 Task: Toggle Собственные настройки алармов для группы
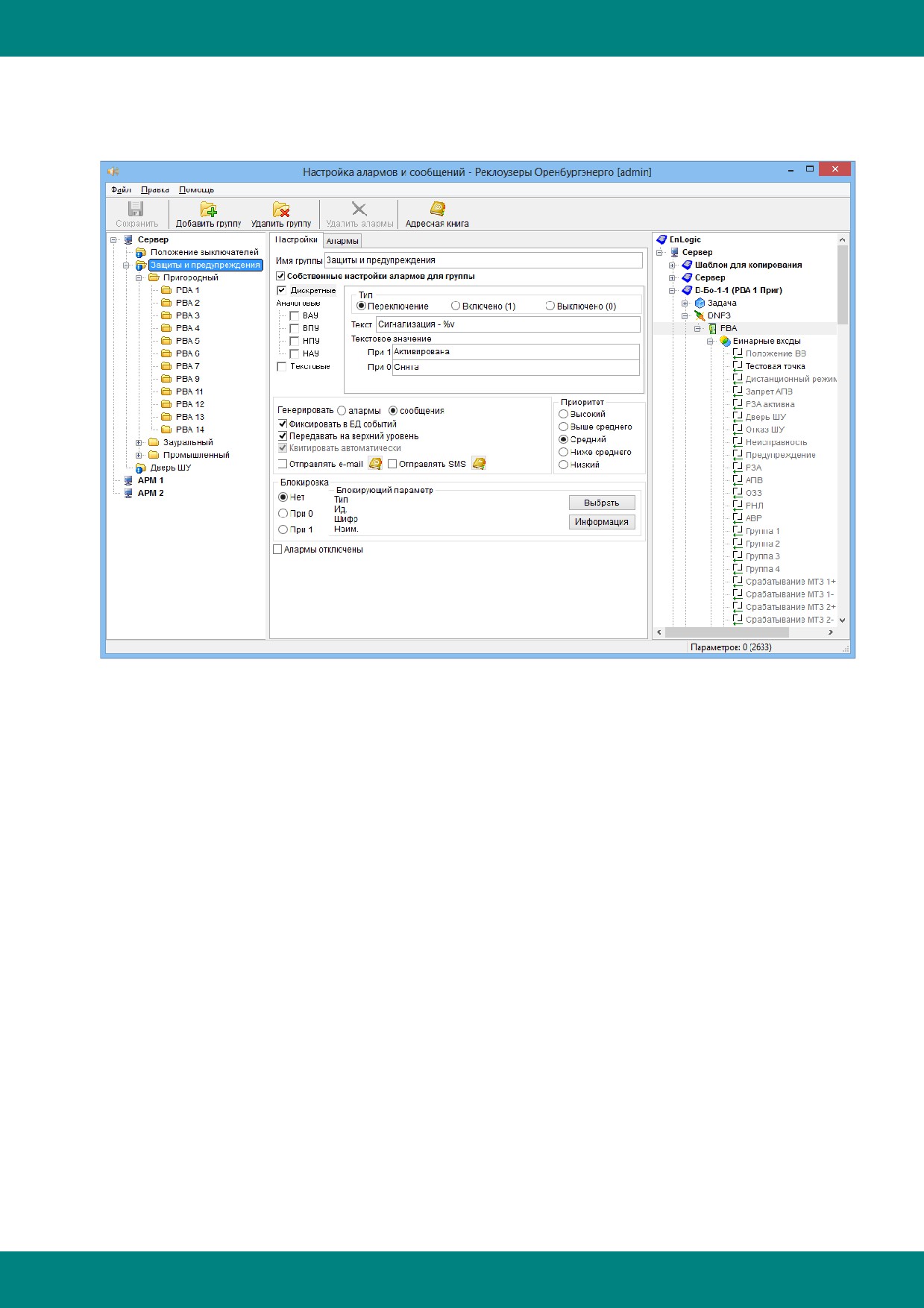[281, 276]
